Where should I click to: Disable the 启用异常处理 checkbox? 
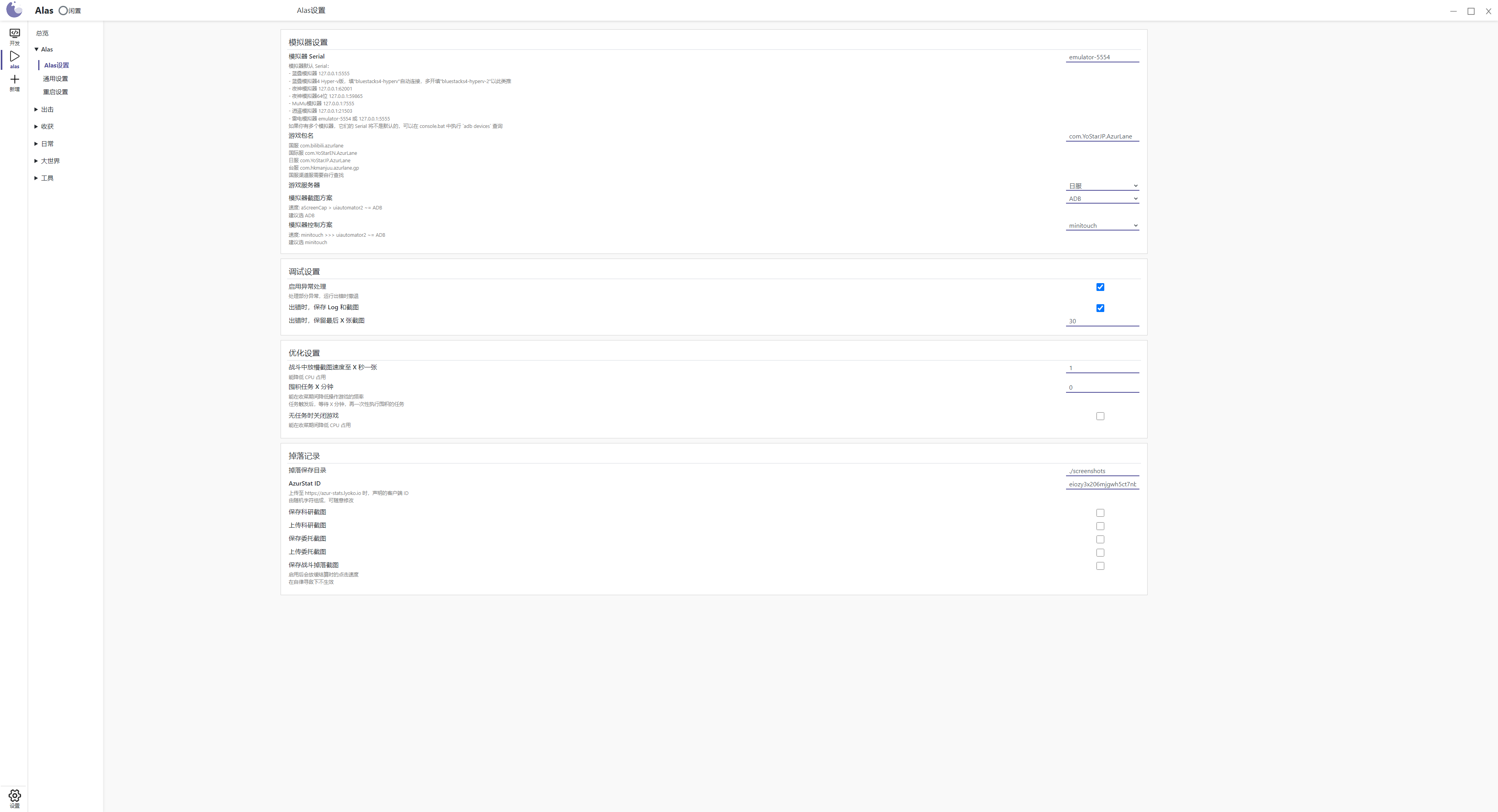1100,287
